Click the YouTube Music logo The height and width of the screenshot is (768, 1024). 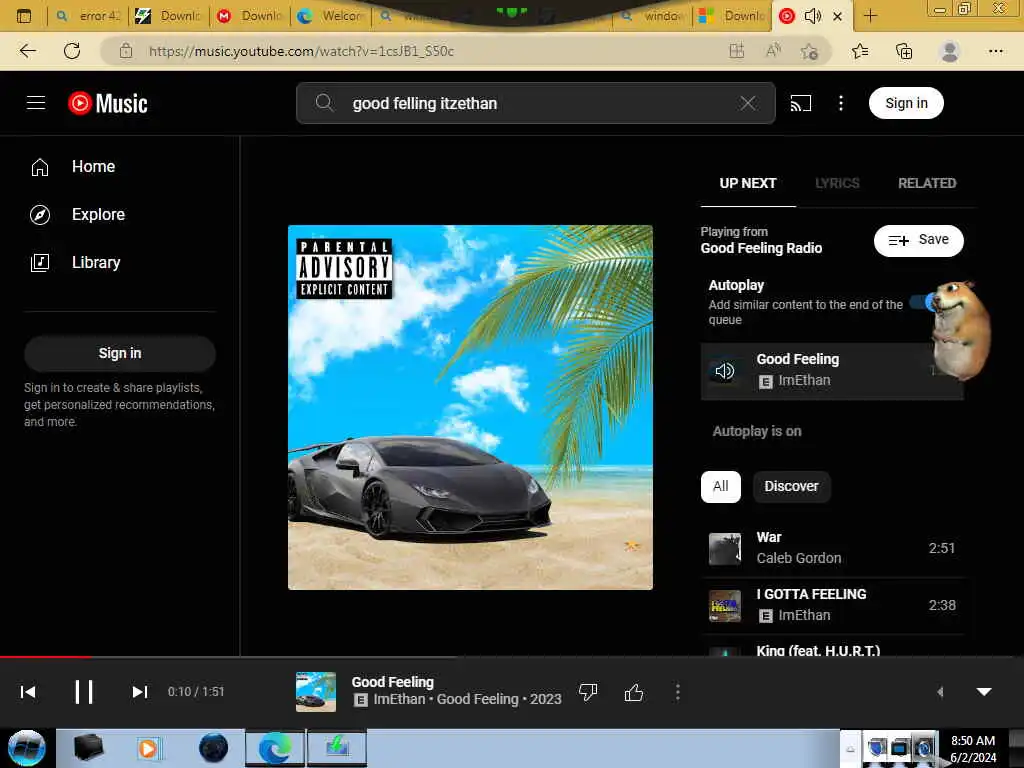point(108,103)
